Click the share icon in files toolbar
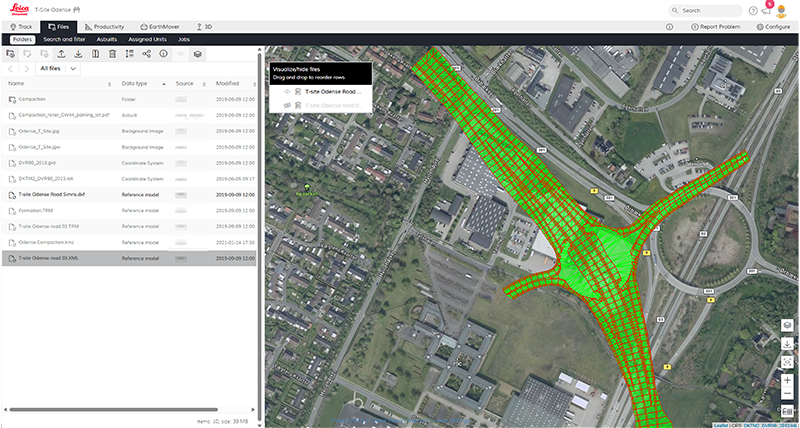This screenshot has width=800, height=428. click(147, 53)
